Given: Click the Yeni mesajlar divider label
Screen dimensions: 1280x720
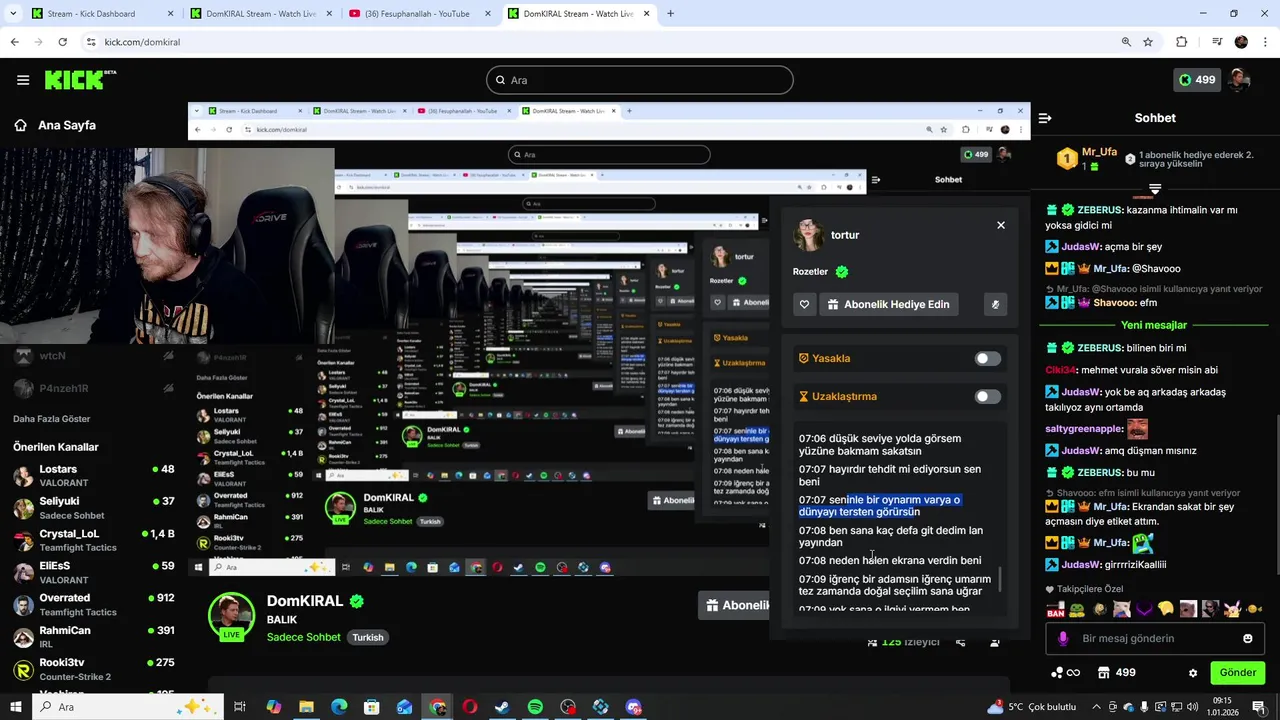Looking at the screenshot, I should [x=1154, y=325].
